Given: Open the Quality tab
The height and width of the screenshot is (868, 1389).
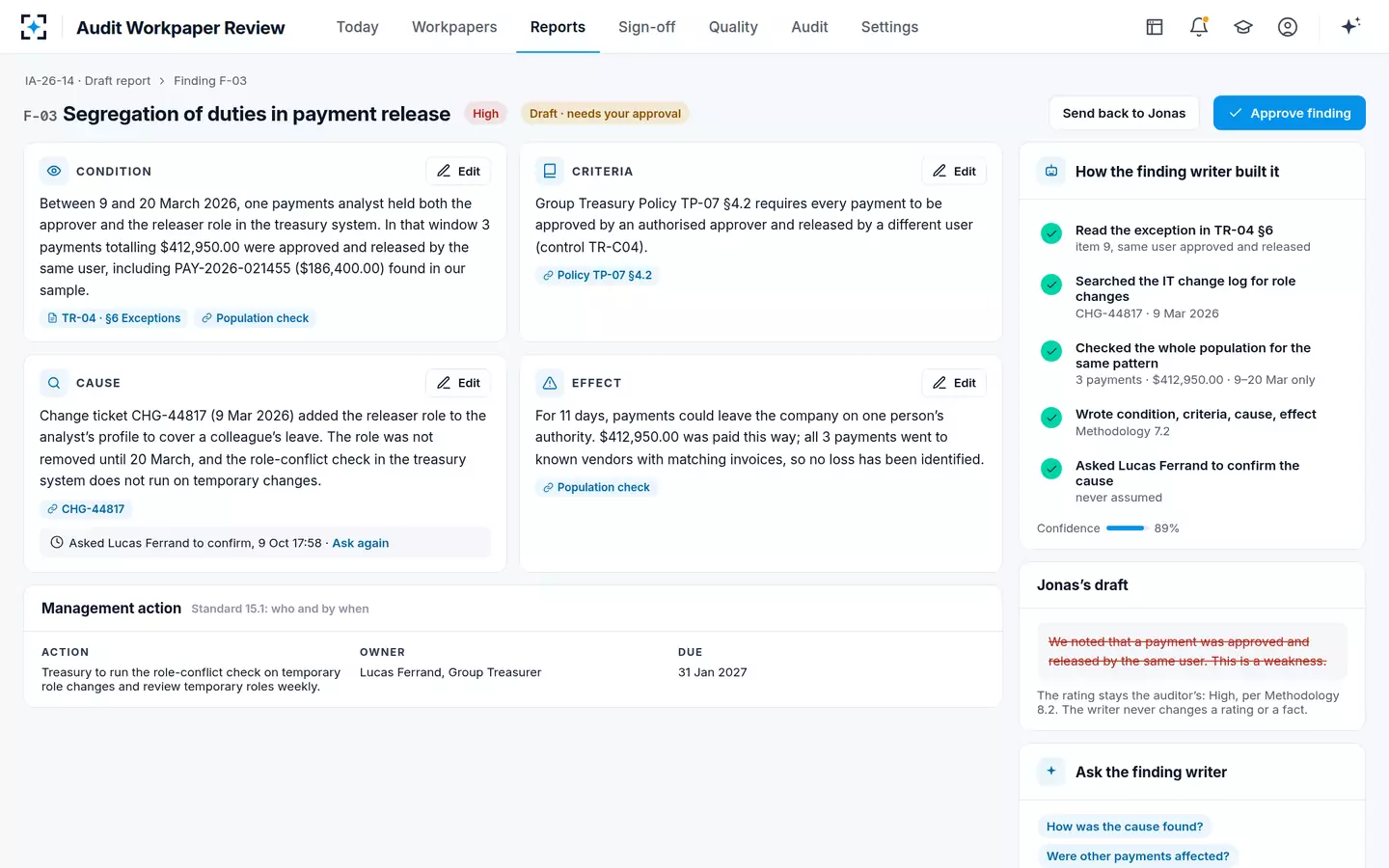Looking at the screenshot, I should click(733, 27).
